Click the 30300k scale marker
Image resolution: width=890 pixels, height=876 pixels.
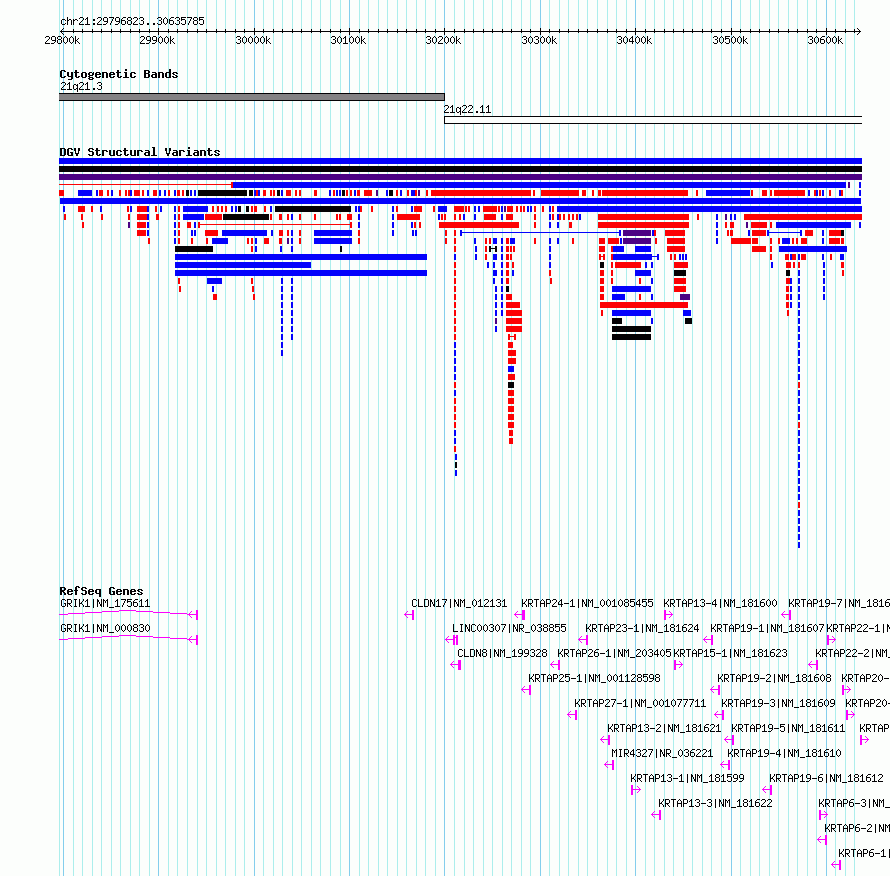coord(539,41)
